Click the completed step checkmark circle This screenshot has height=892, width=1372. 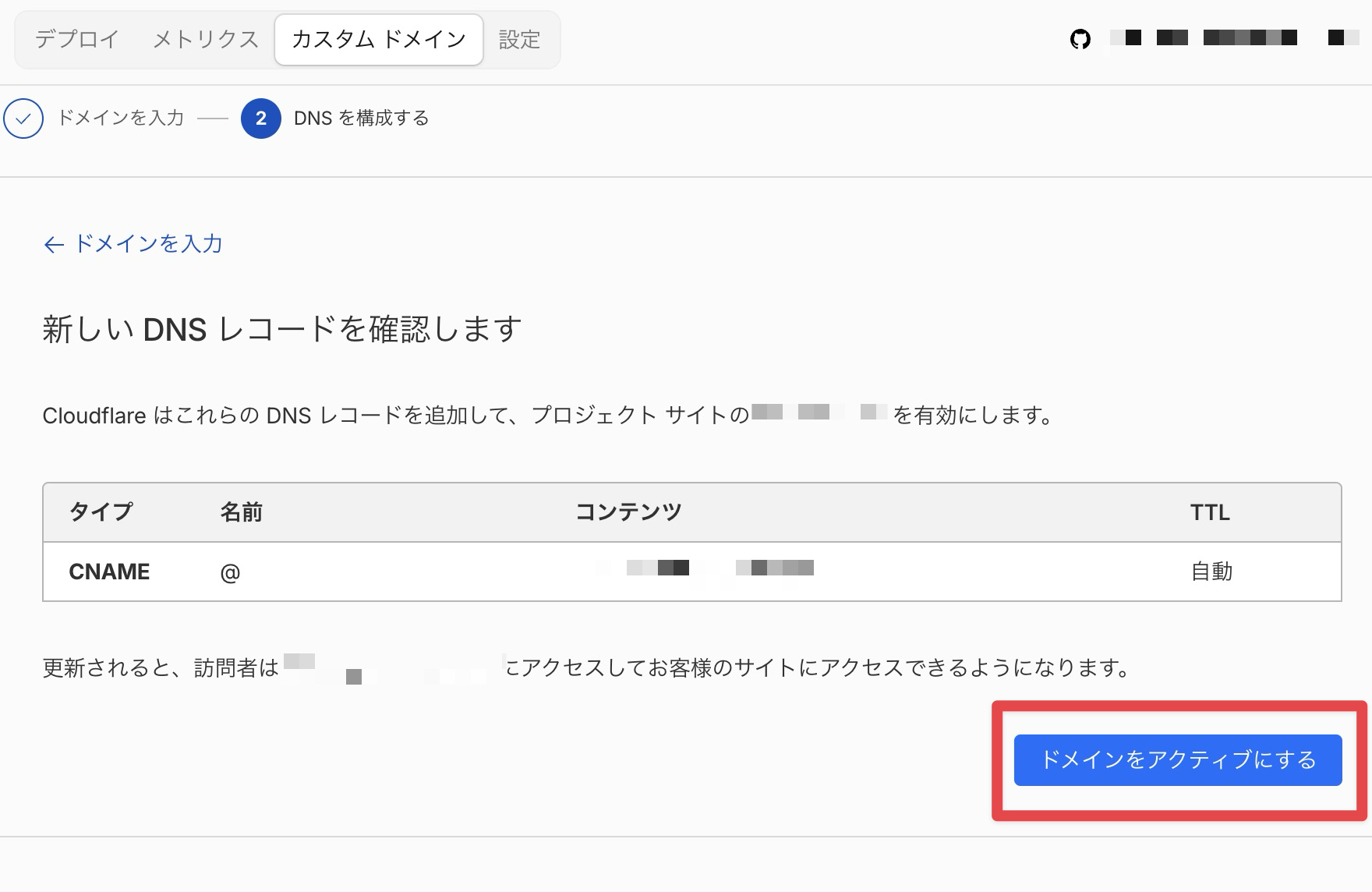[x=23, y=119]
